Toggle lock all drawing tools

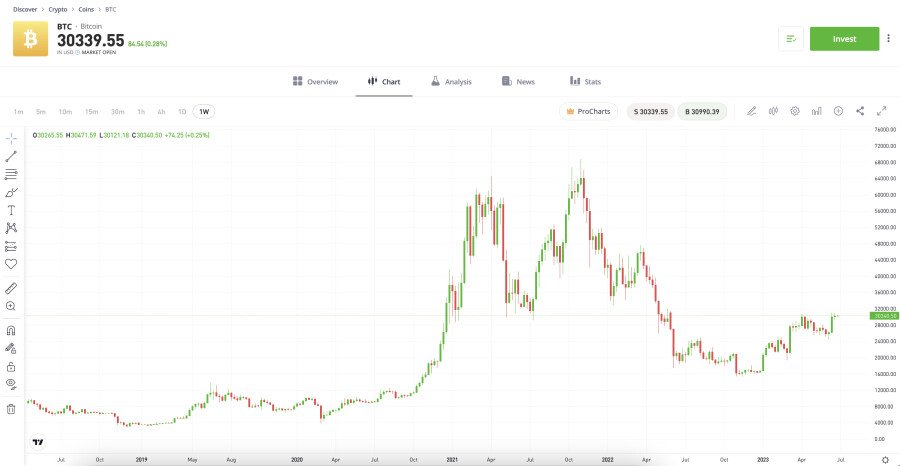click(11, 366)
